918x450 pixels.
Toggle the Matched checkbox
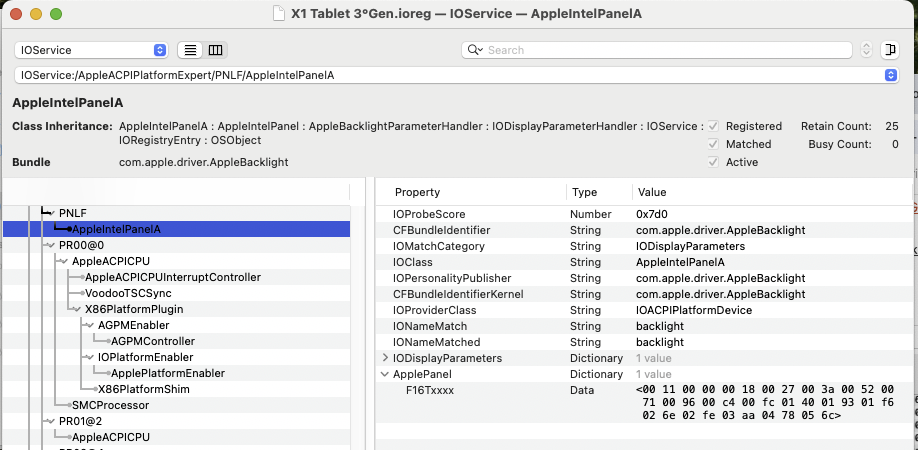[x=713, y=144]
